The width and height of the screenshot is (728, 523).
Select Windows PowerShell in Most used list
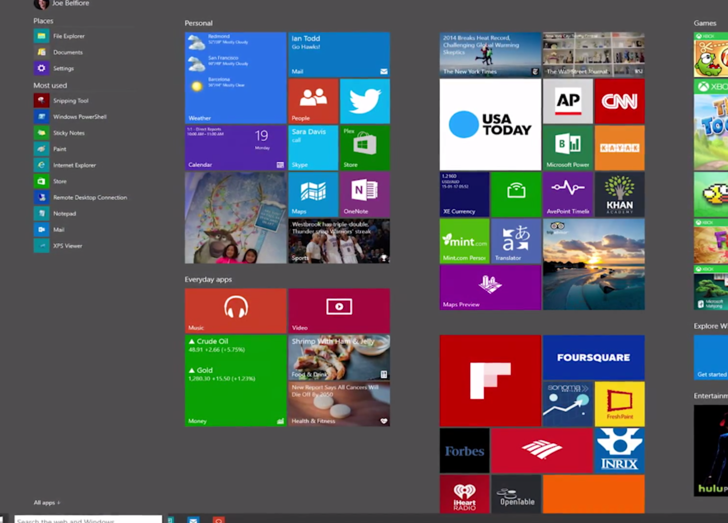click(78, 117)
